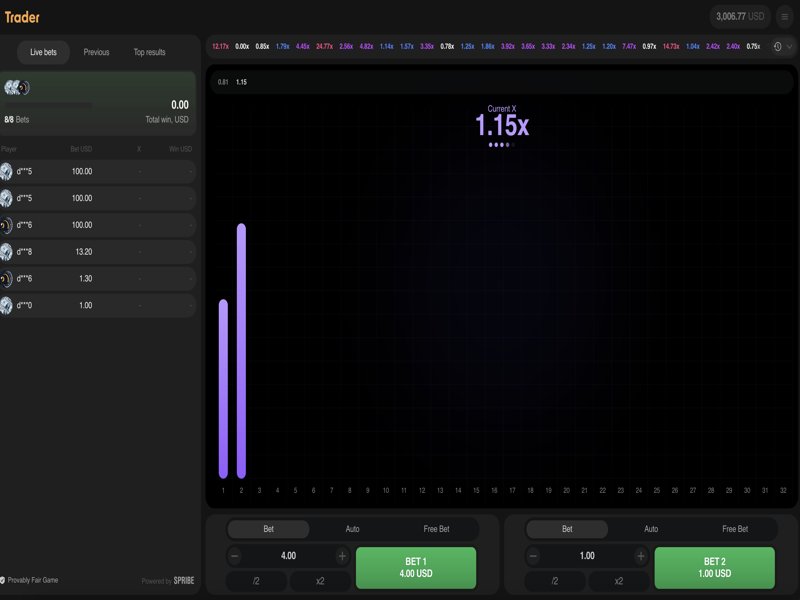The width and height of the screenshot is (800, 600).
Task: Open the round history clock icon
Action: tap(777, 46)
